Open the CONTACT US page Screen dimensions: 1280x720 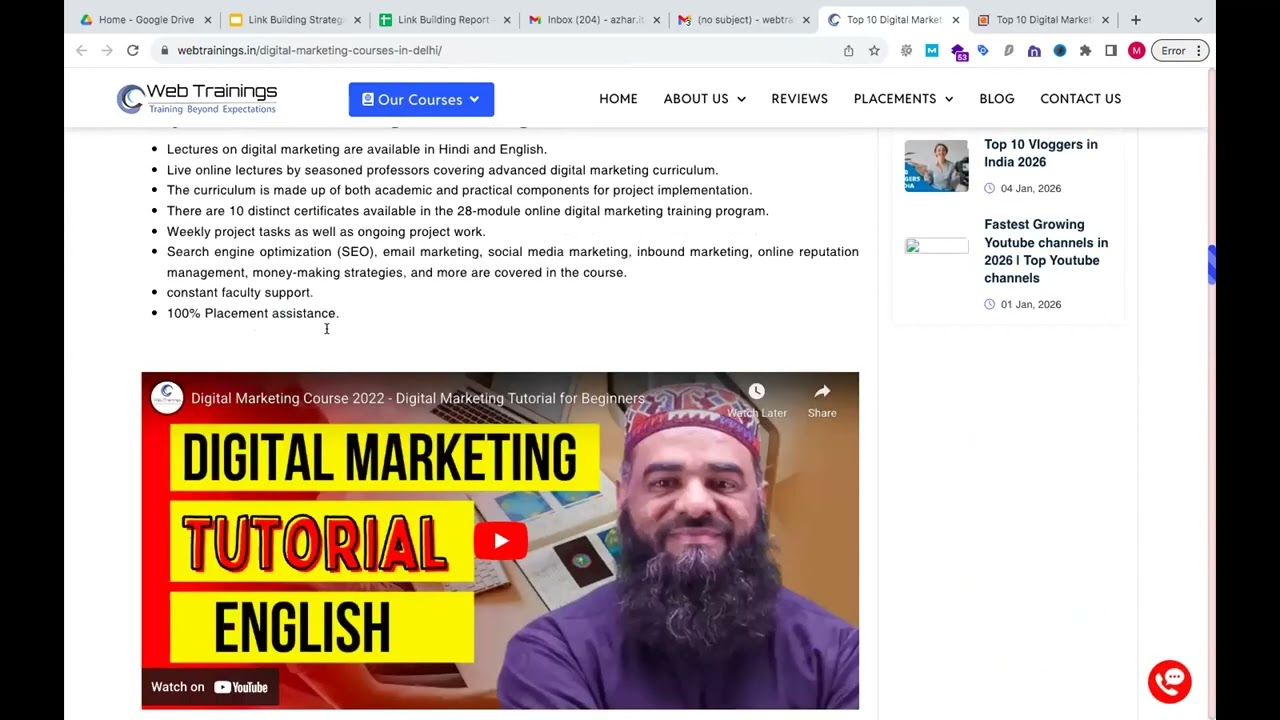[x=1080, y=99]
